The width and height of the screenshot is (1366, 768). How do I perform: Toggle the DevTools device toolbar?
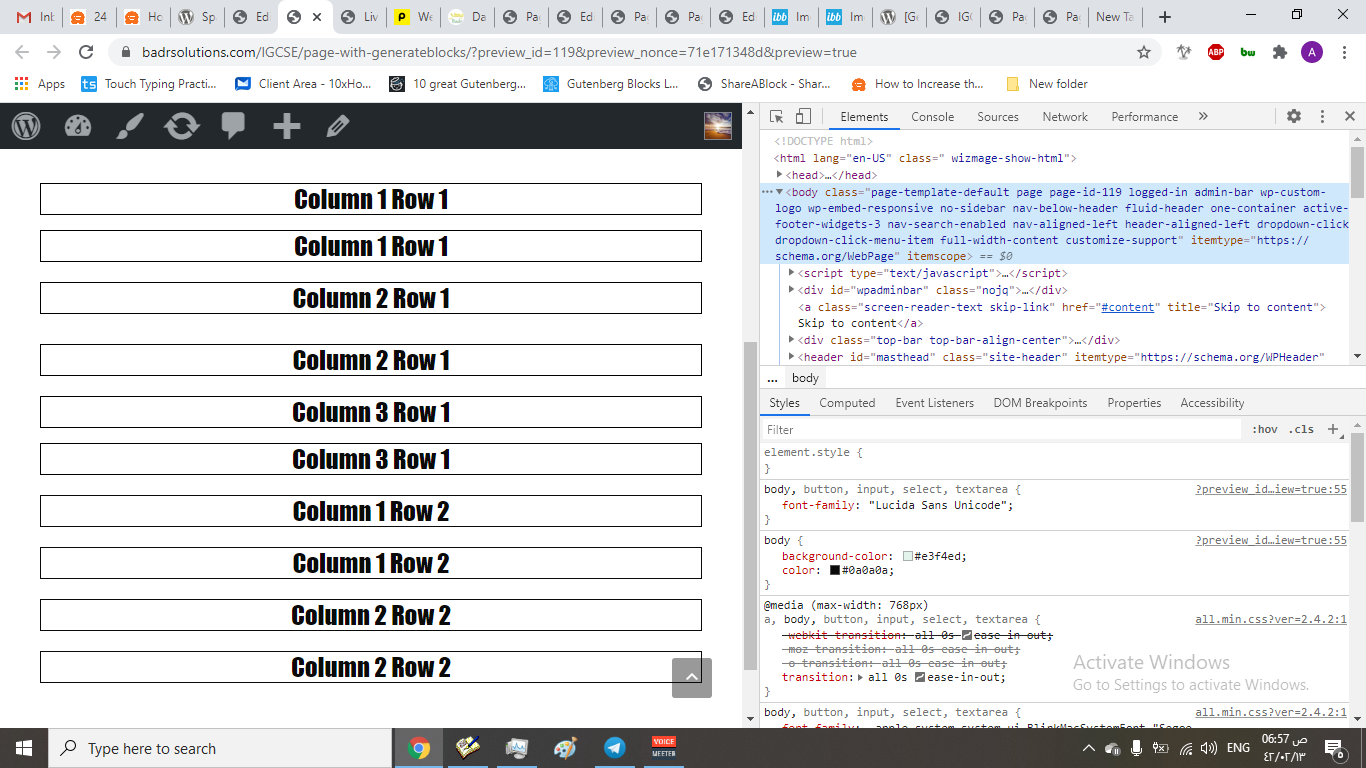[803, 117]
